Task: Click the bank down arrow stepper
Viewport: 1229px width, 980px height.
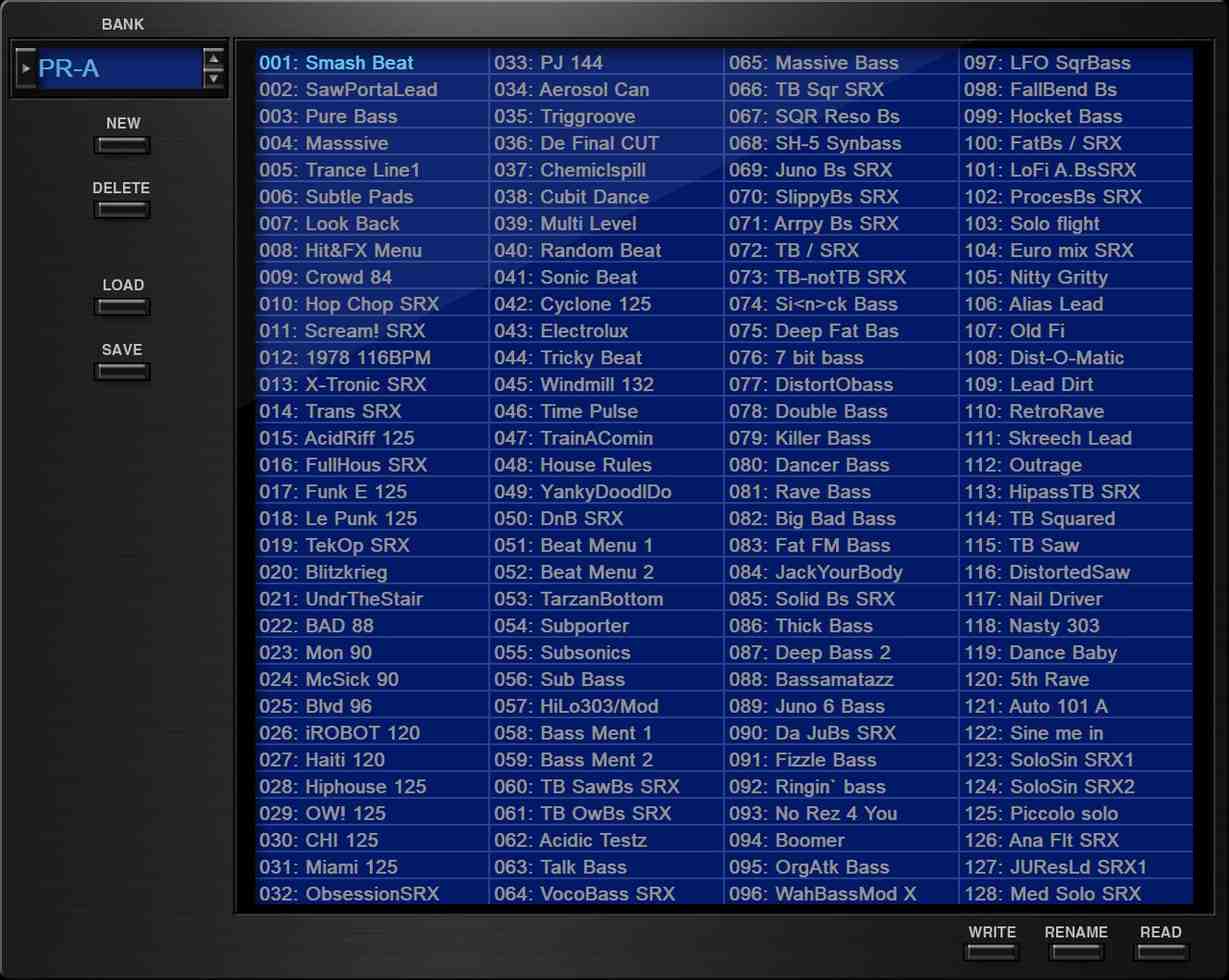Action: [213, 79]
